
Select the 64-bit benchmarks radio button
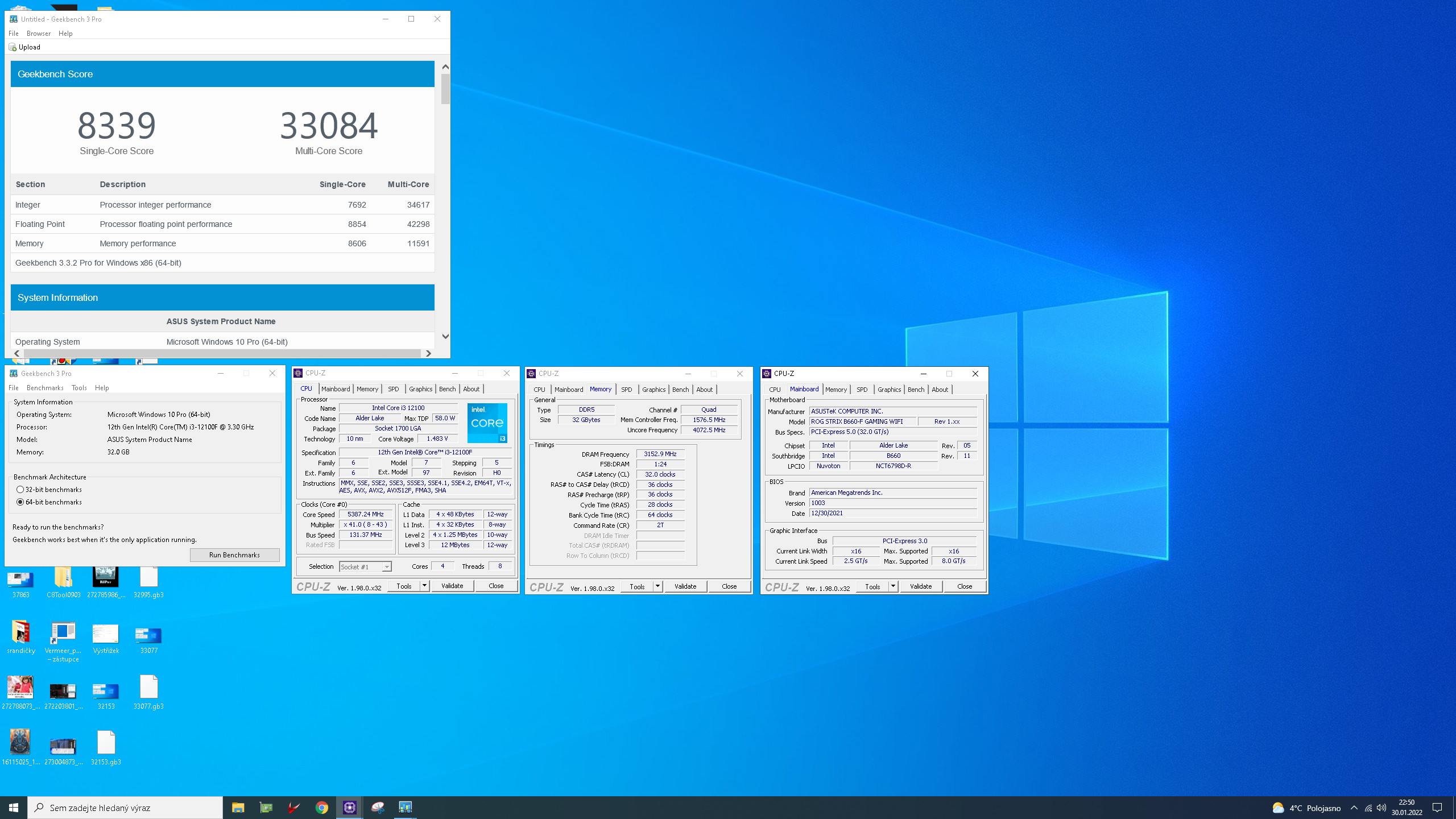20,502
